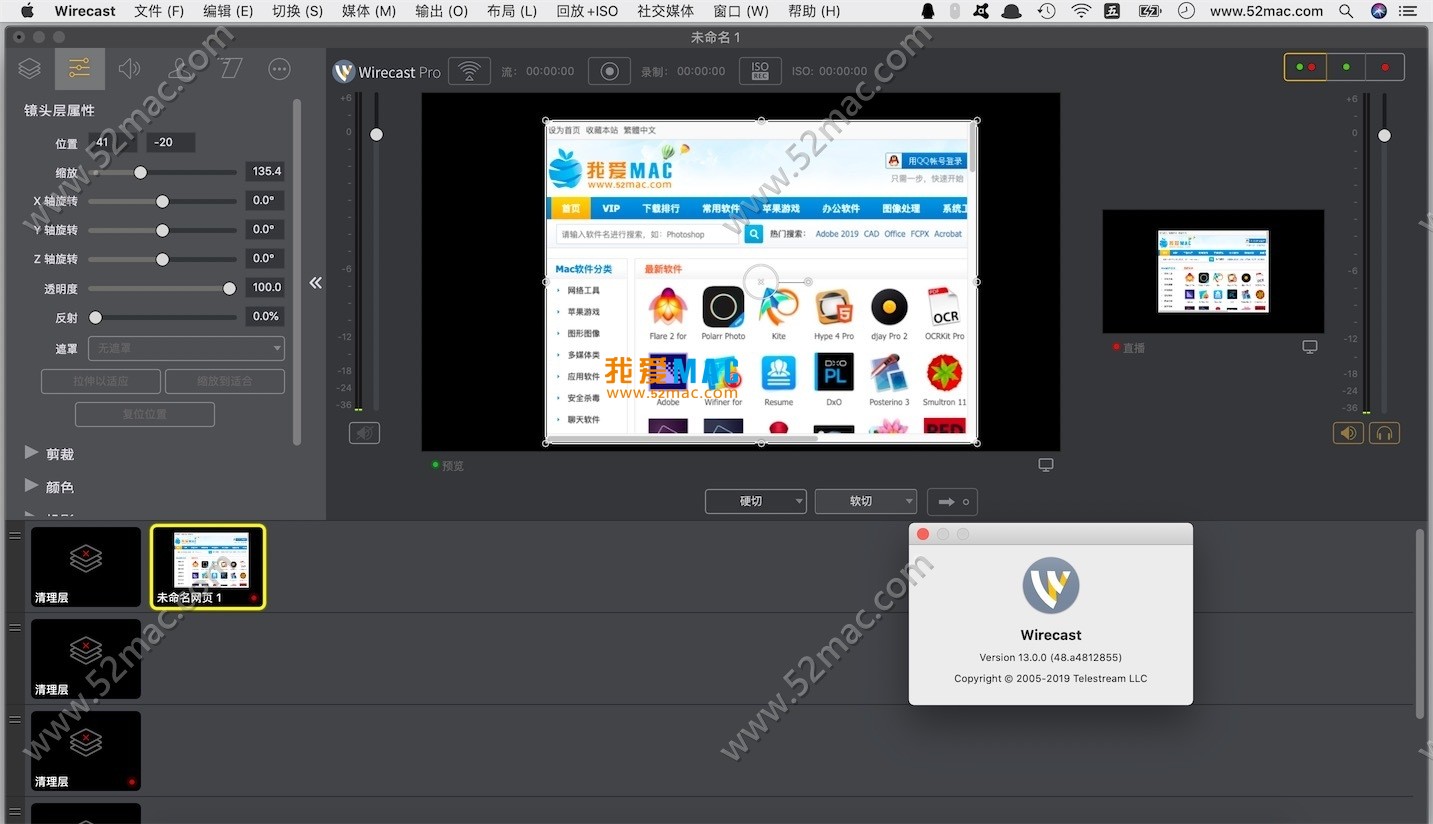Open the Siri icon in menu bar
The height and width of the screenshot is (824, 1433).
coord(1379,11)
